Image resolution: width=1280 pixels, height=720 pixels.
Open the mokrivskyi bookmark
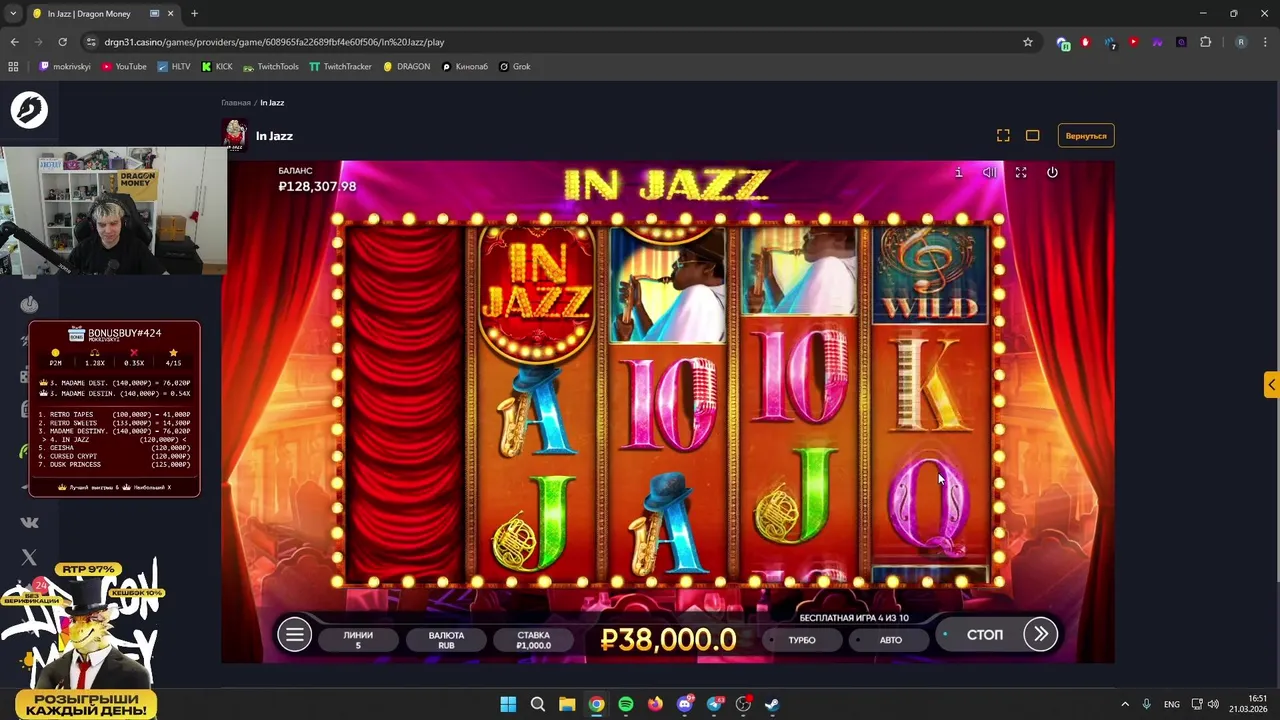[x=65, y=67]
